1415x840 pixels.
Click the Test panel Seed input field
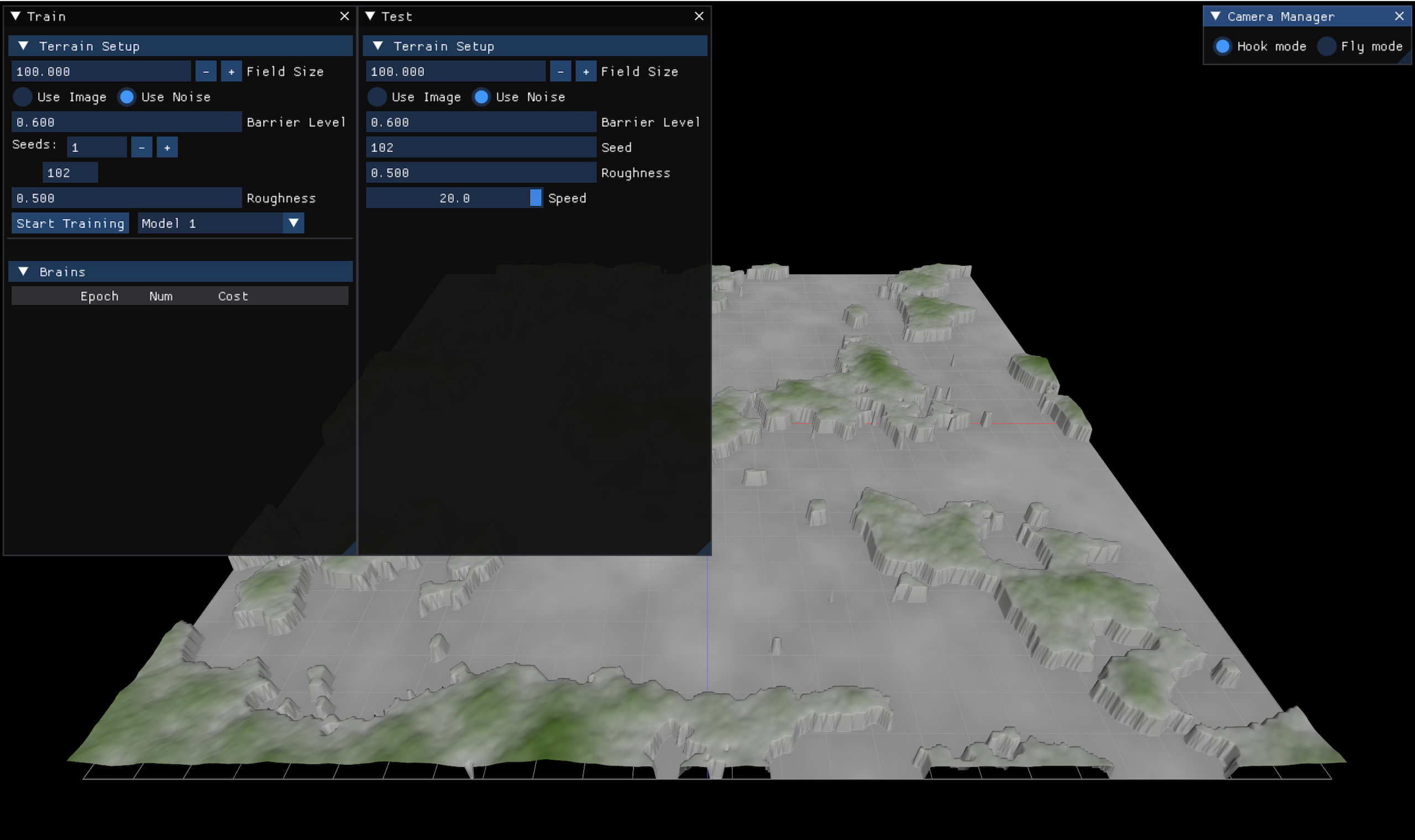(x=480, y=147)
